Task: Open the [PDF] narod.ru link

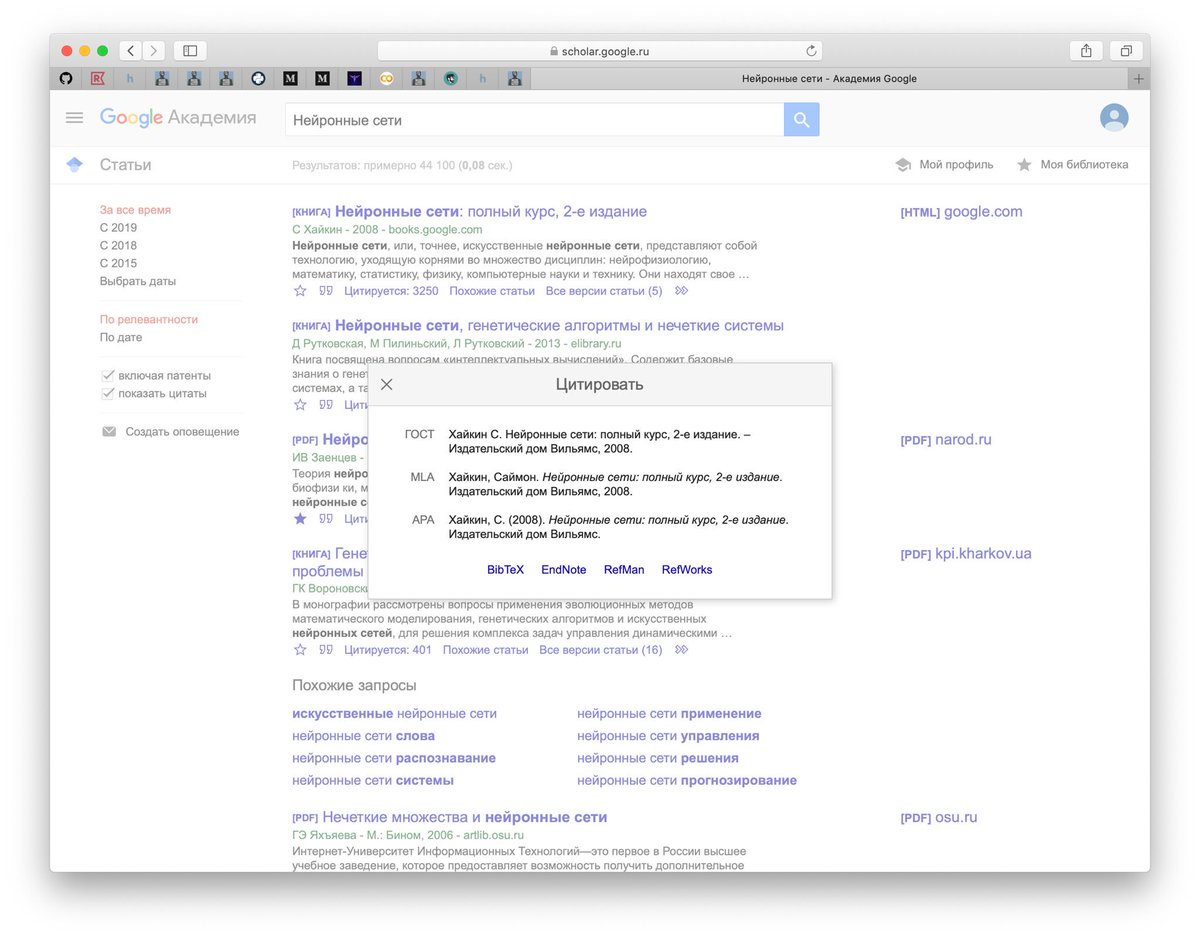Action: 946,440
